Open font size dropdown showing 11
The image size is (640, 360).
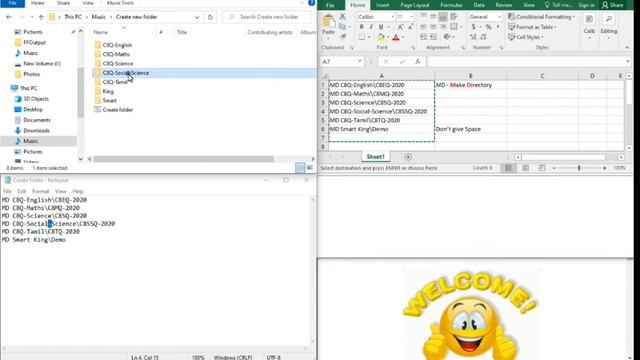pyautogui.click(x=411, y=17)
